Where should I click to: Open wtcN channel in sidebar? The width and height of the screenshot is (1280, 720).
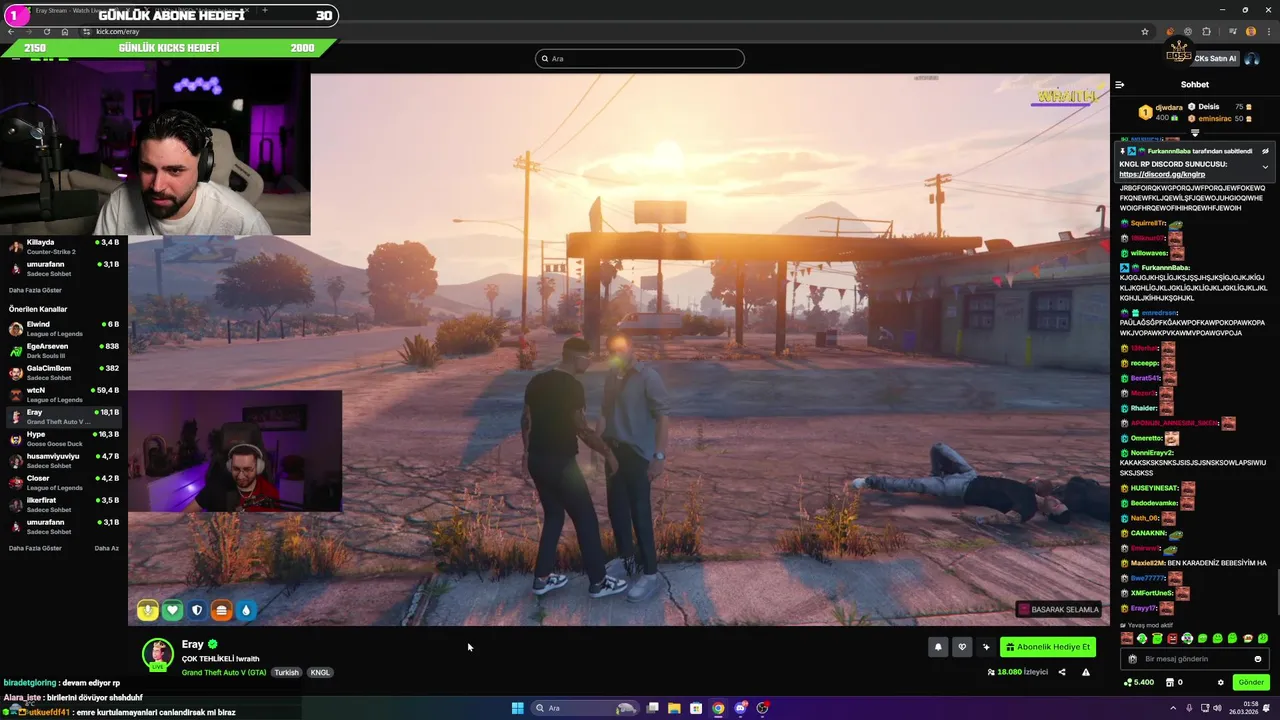click(64, 394)
